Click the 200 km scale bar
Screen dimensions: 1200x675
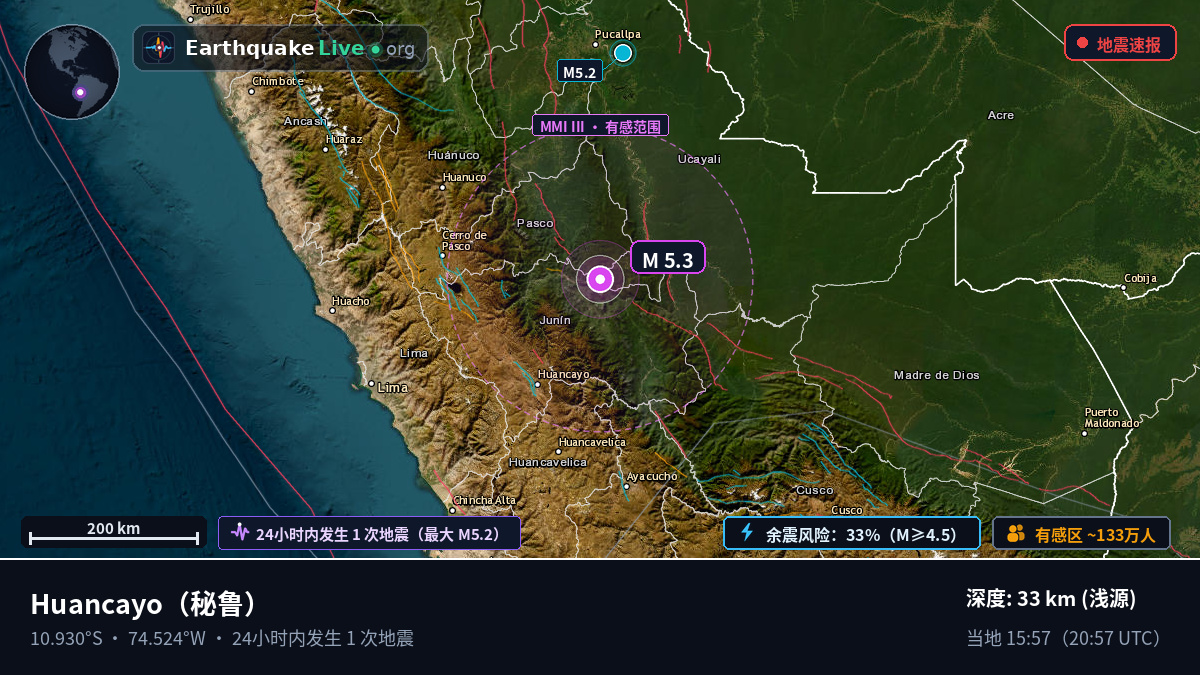click(114, 532)
